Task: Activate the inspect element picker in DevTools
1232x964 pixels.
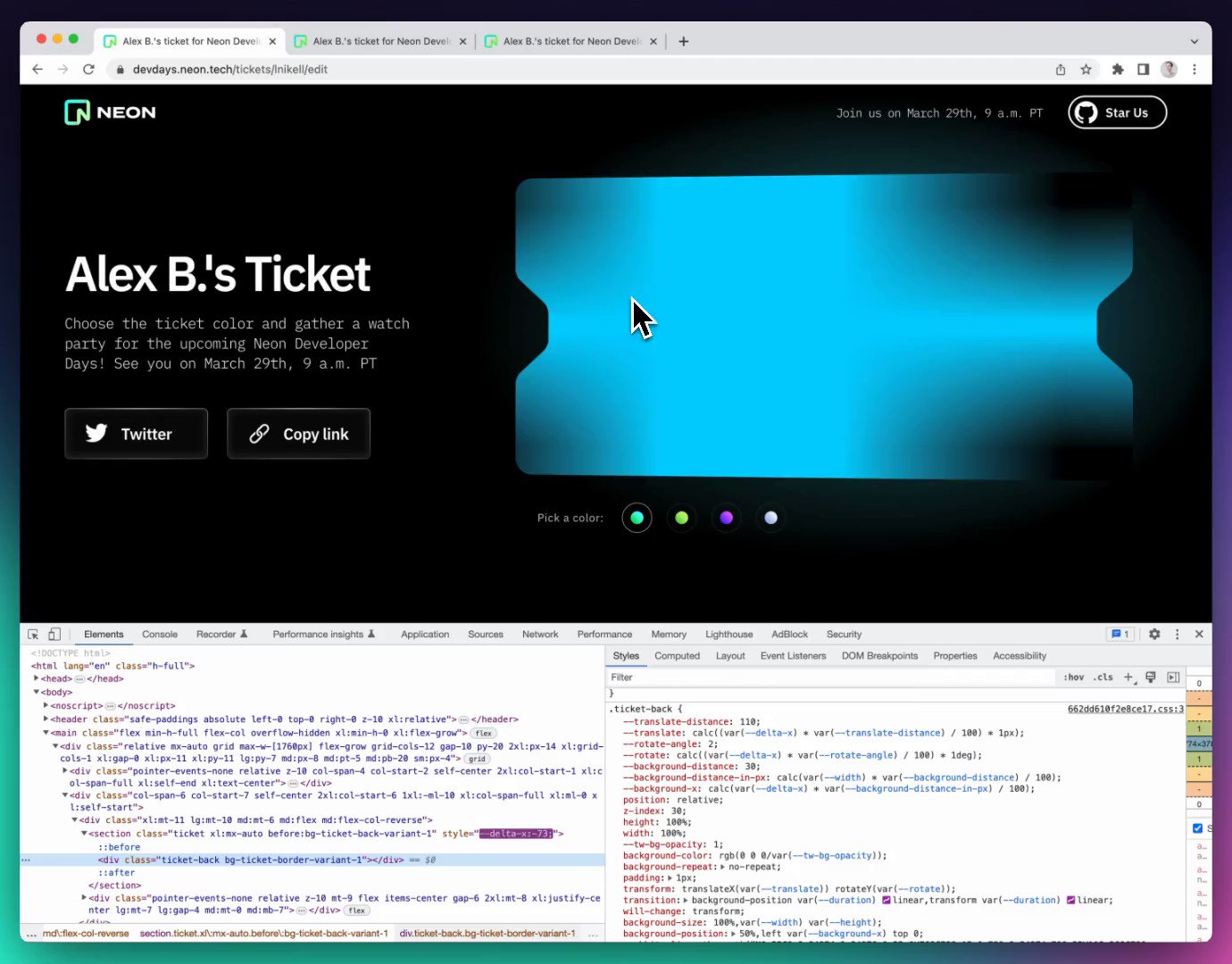Action: coord(33,634)
